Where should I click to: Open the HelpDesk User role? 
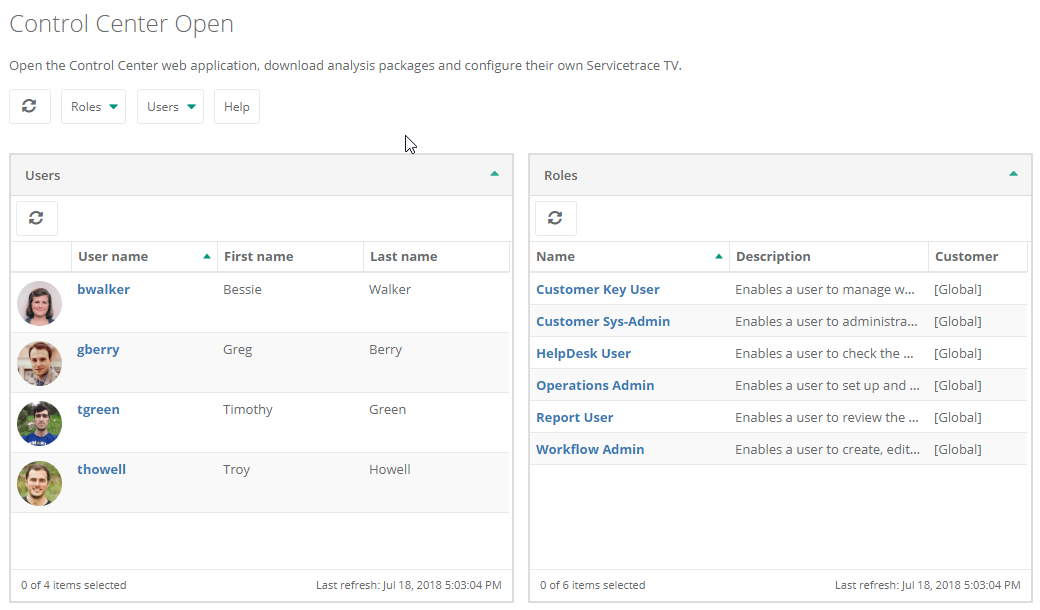coord(584,353)
